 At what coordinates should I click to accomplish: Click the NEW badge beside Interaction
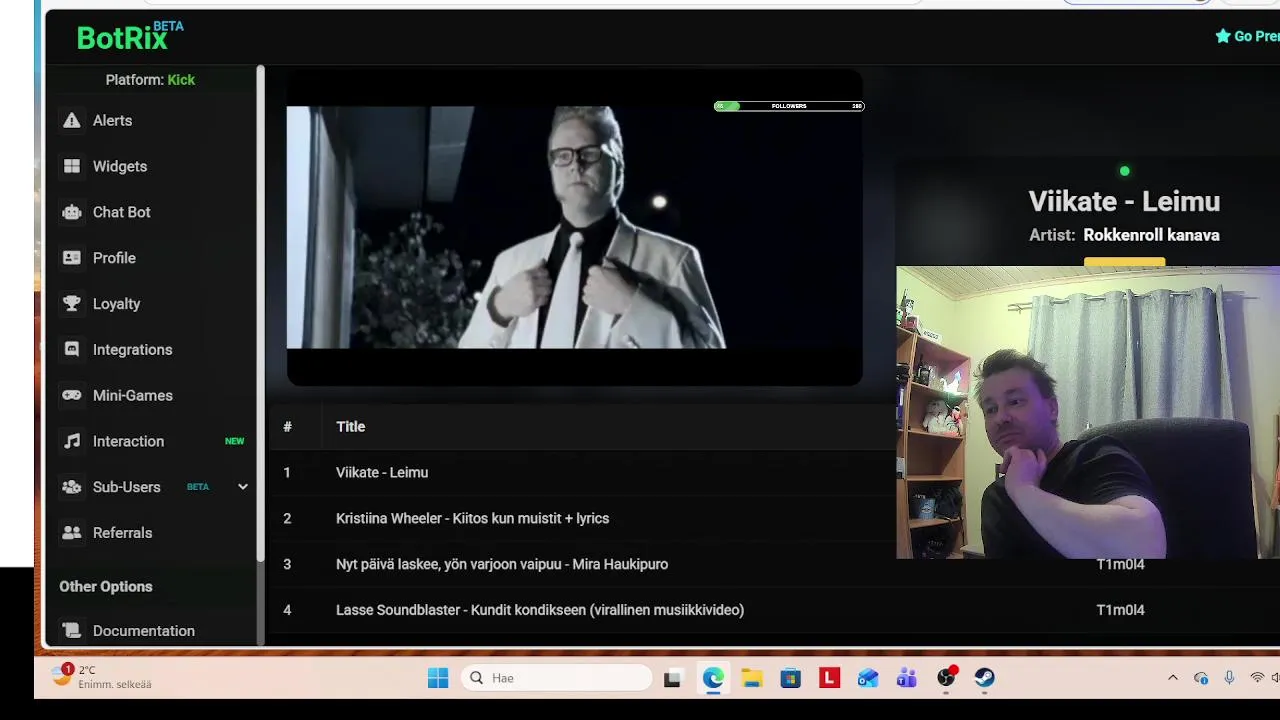[x=234, y=441]
